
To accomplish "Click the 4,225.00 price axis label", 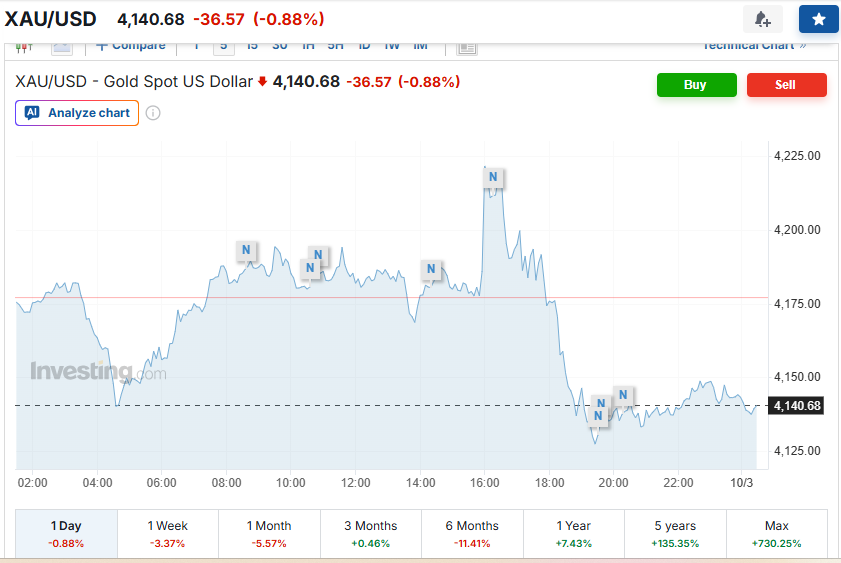I will (797, 156).
